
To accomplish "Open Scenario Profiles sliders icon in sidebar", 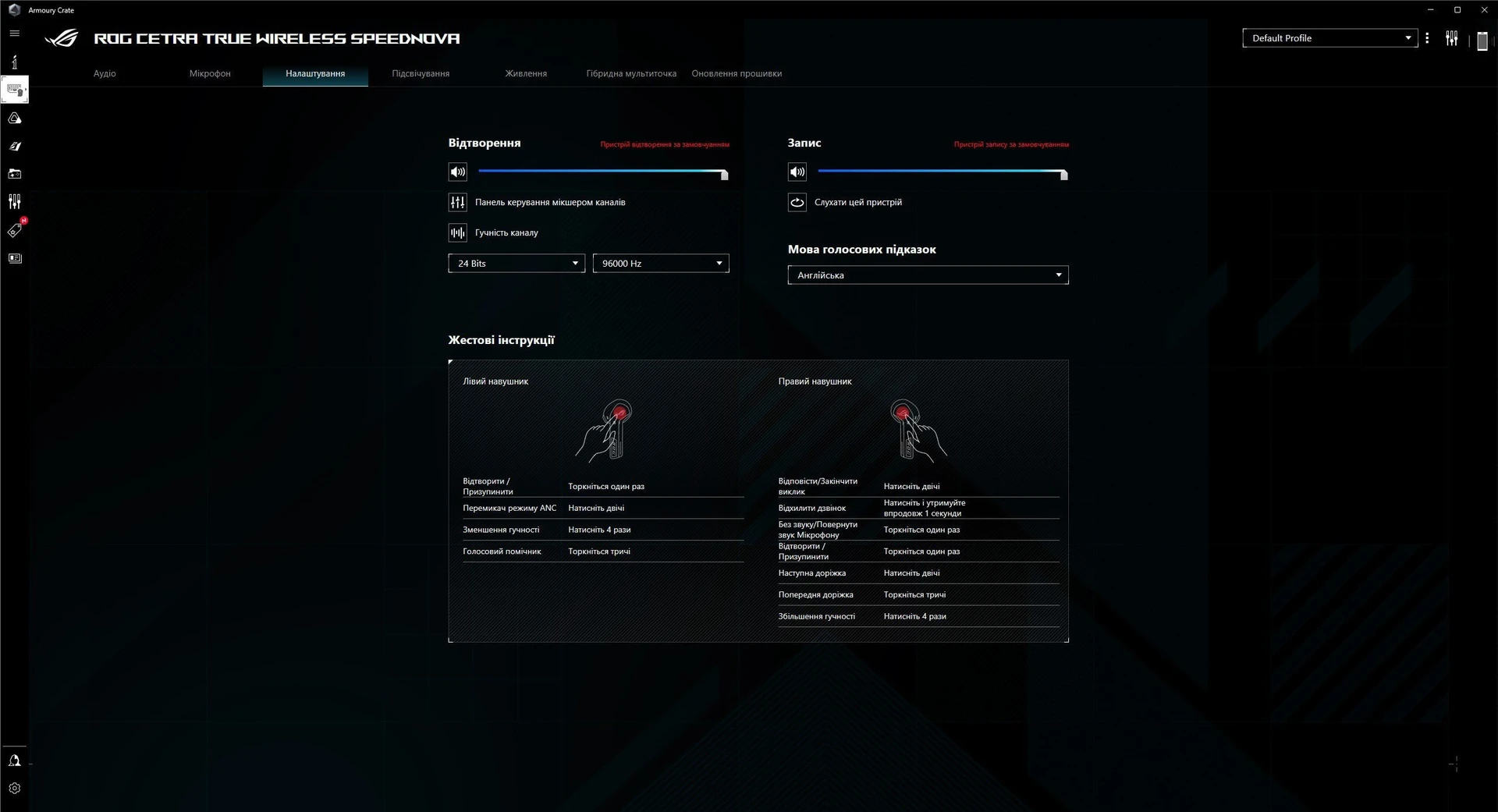I will [14, 202].
